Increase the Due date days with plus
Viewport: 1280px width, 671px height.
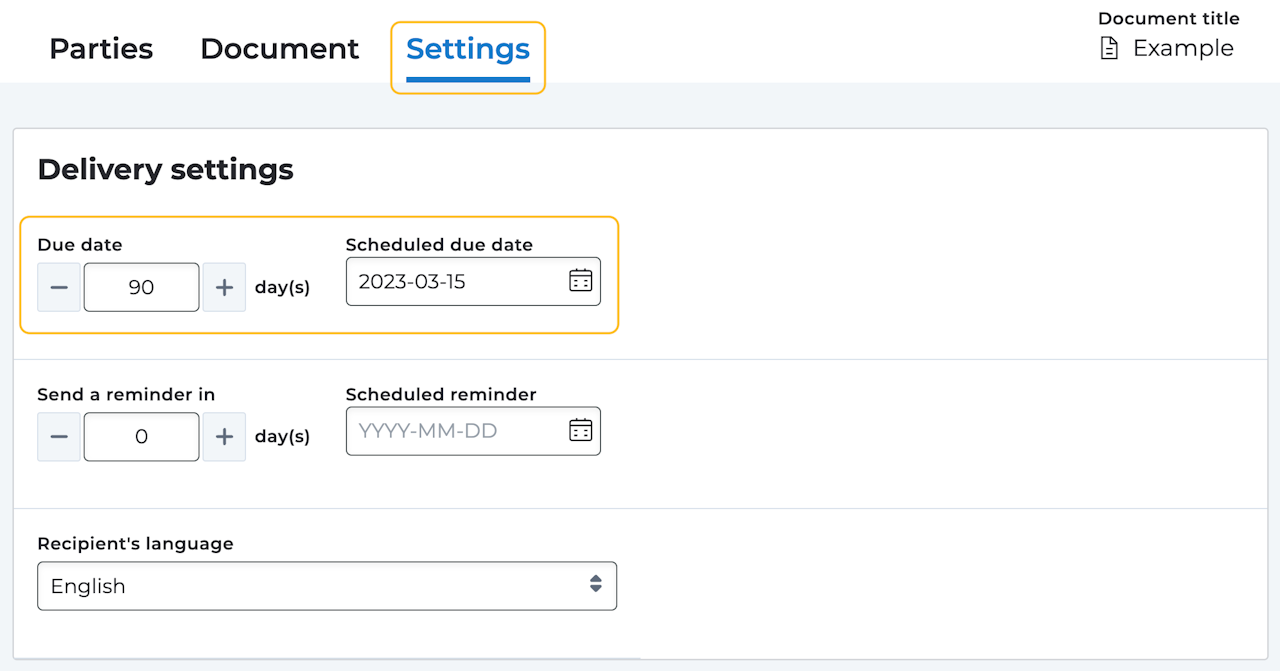[224, 288]
